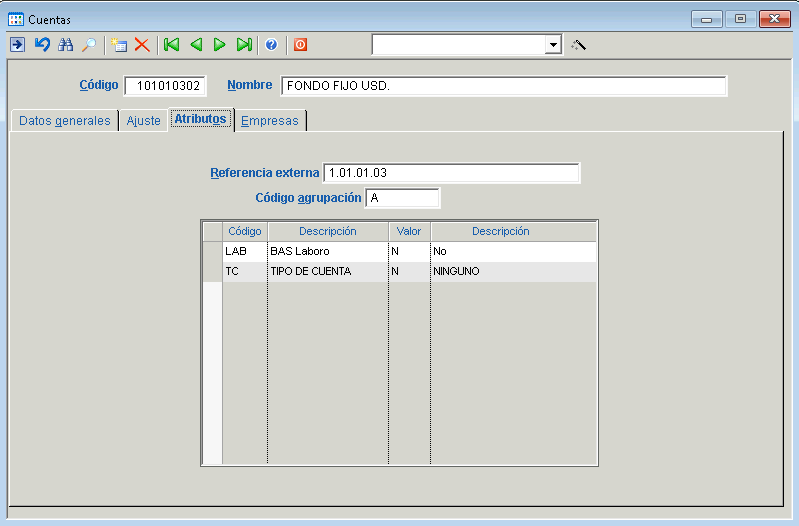Image resolution: width=799 pixels, height=526 pixels.
Task: Click the binoculars search icon
Action: pos(66,45)
